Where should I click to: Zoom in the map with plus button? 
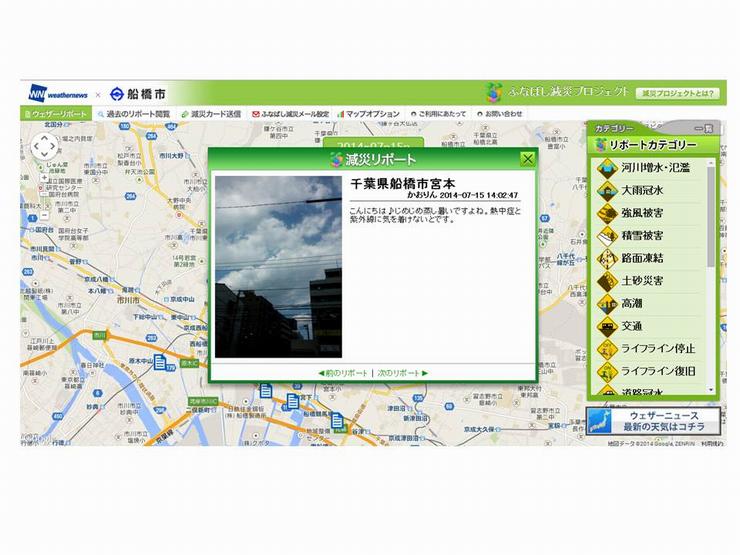point(44,178)
